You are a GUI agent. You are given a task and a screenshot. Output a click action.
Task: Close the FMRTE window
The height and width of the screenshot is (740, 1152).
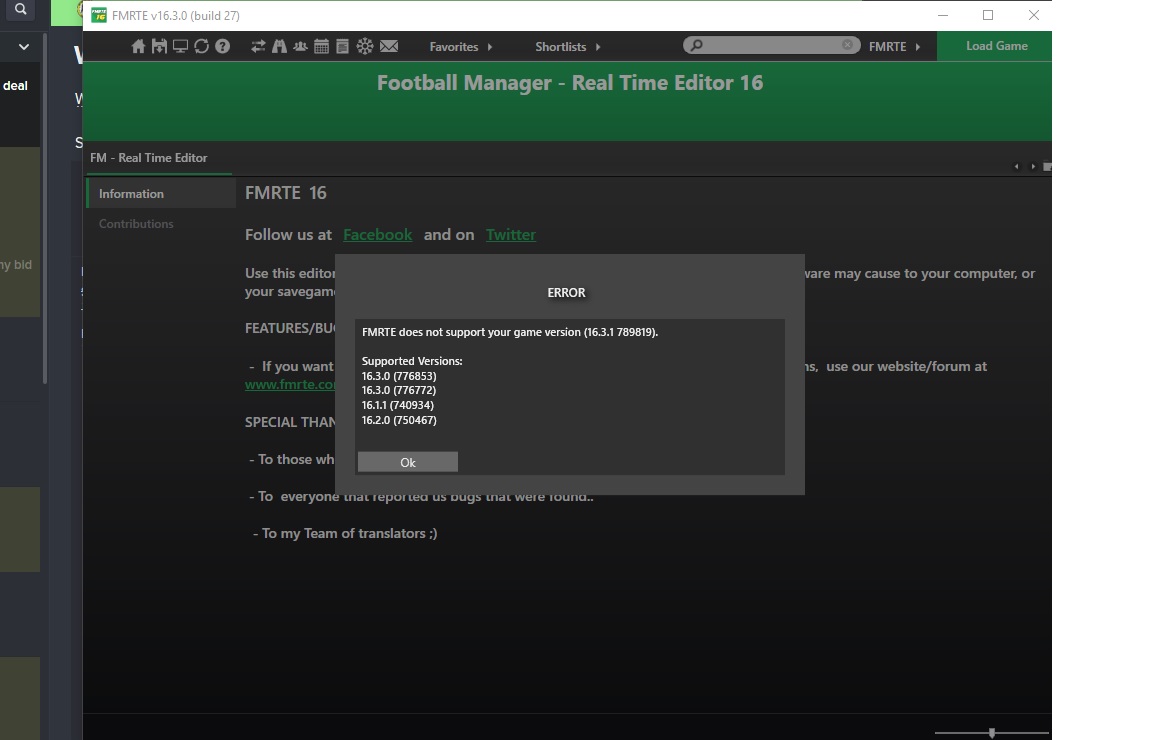click(x=1033, y=15)
